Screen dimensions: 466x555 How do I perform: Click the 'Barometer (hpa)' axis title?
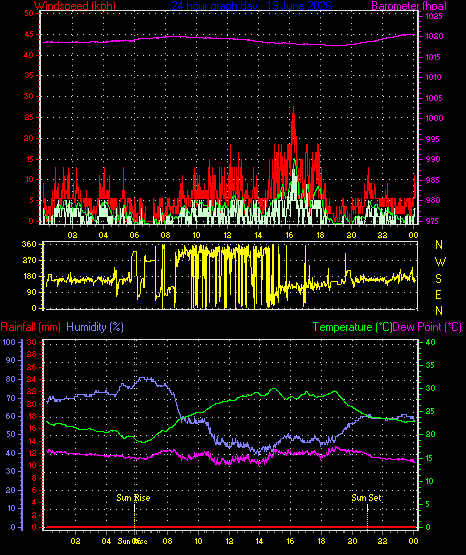point(409,6)
